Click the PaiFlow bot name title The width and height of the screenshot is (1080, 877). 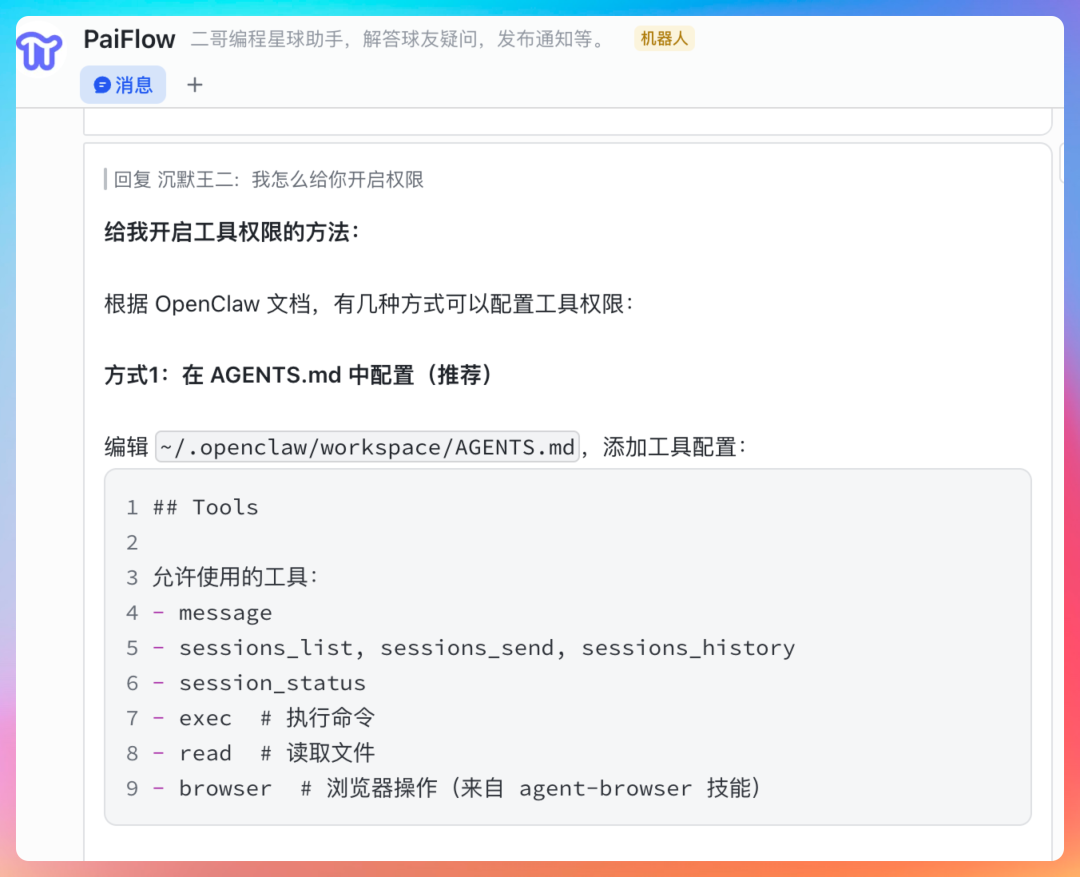click(129, 39)
